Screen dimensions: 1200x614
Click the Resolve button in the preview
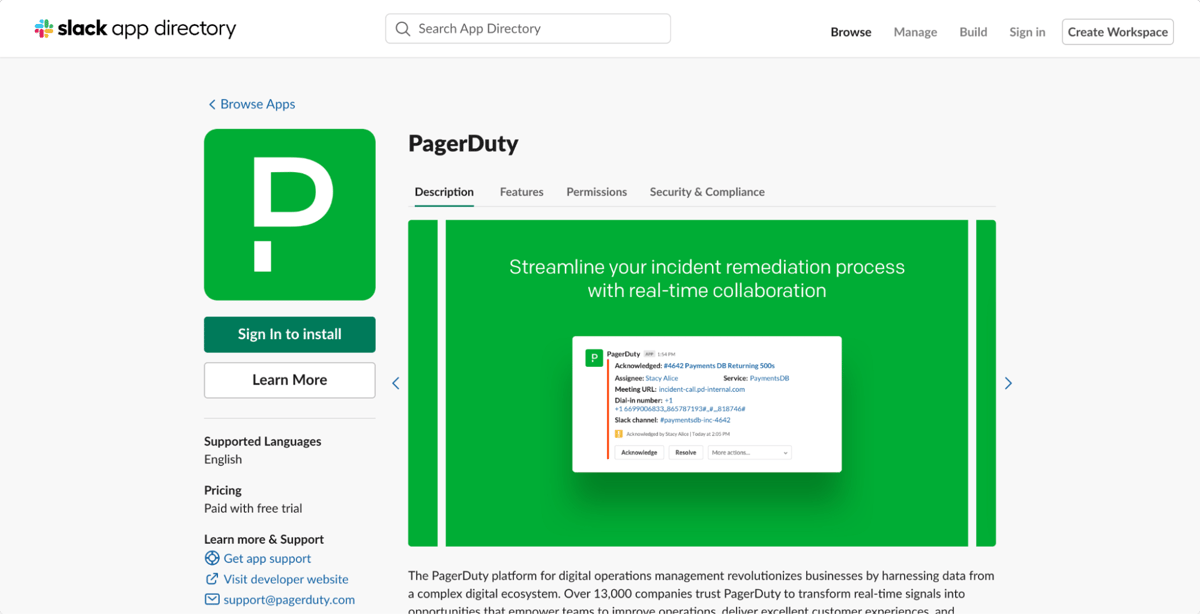[x=686, y=453]
